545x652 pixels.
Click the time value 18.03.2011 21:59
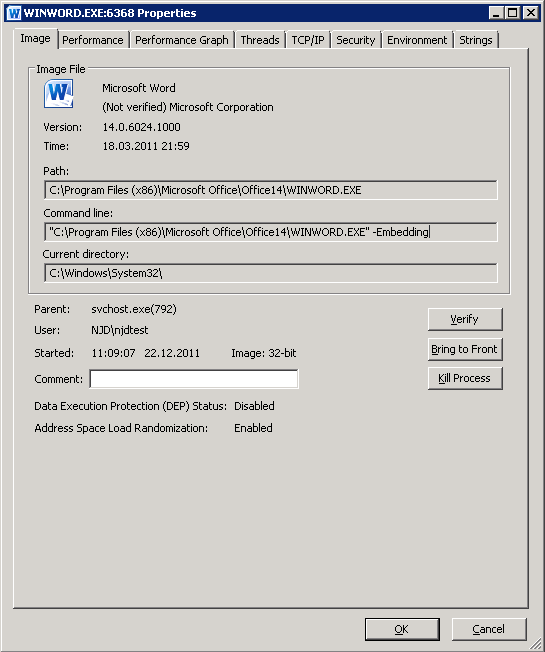(x=146, y=146)
